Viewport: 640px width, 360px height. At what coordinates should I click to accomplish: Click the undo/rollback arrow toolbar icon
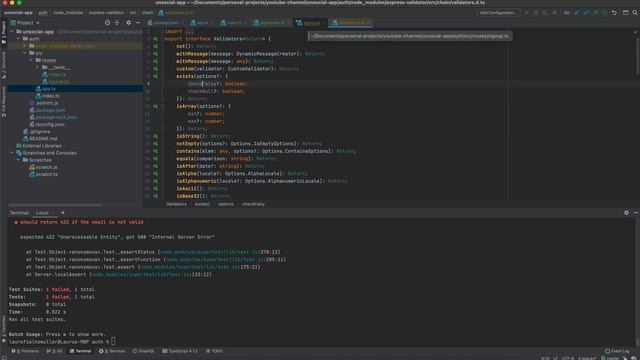614,13
